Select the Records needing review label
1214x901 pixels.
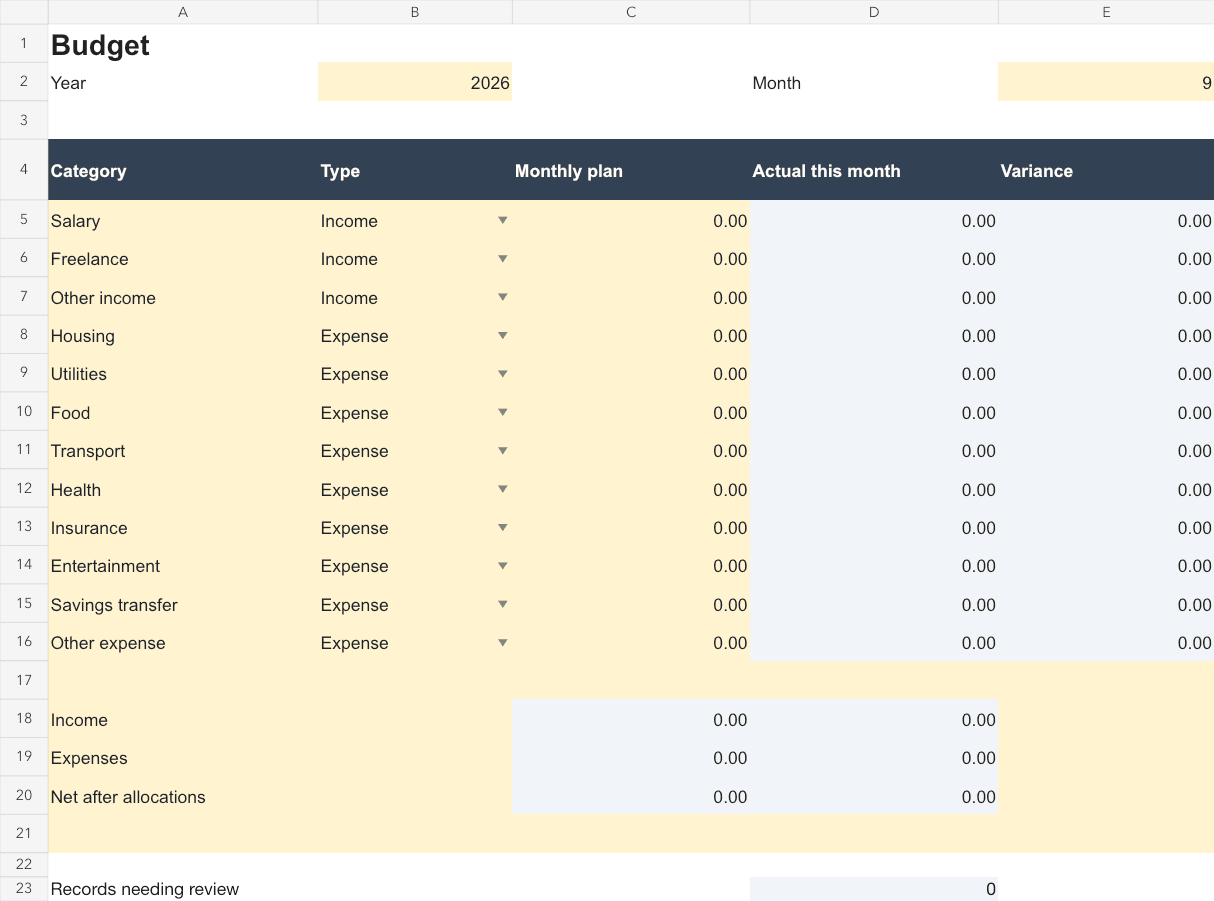[x=183, y=888]
